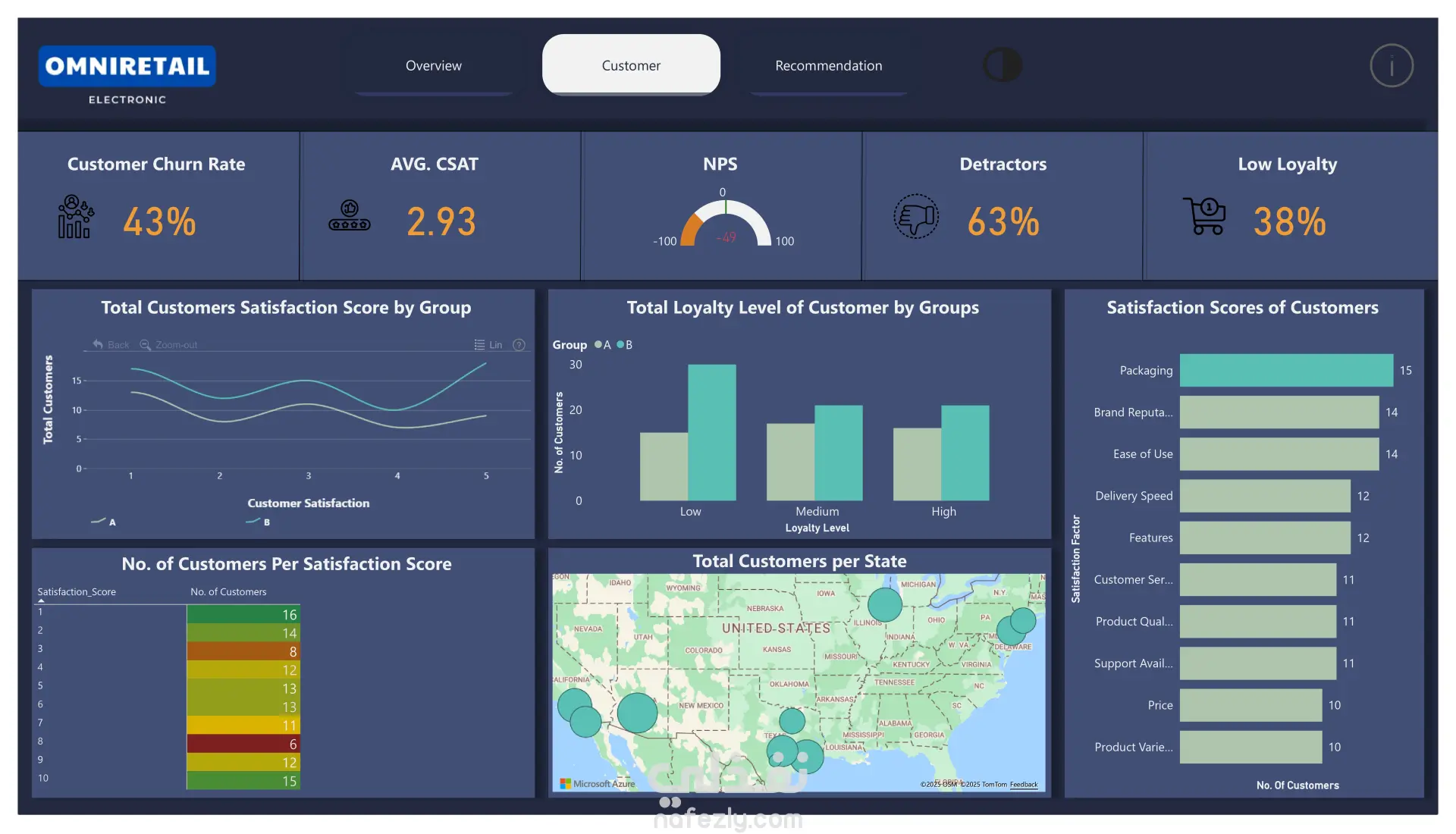This screenshot has height=834, width=1456.
Task: Toggle dark/light theme contrast icon
Action: pyautogui.click(x=1003, y=65)
